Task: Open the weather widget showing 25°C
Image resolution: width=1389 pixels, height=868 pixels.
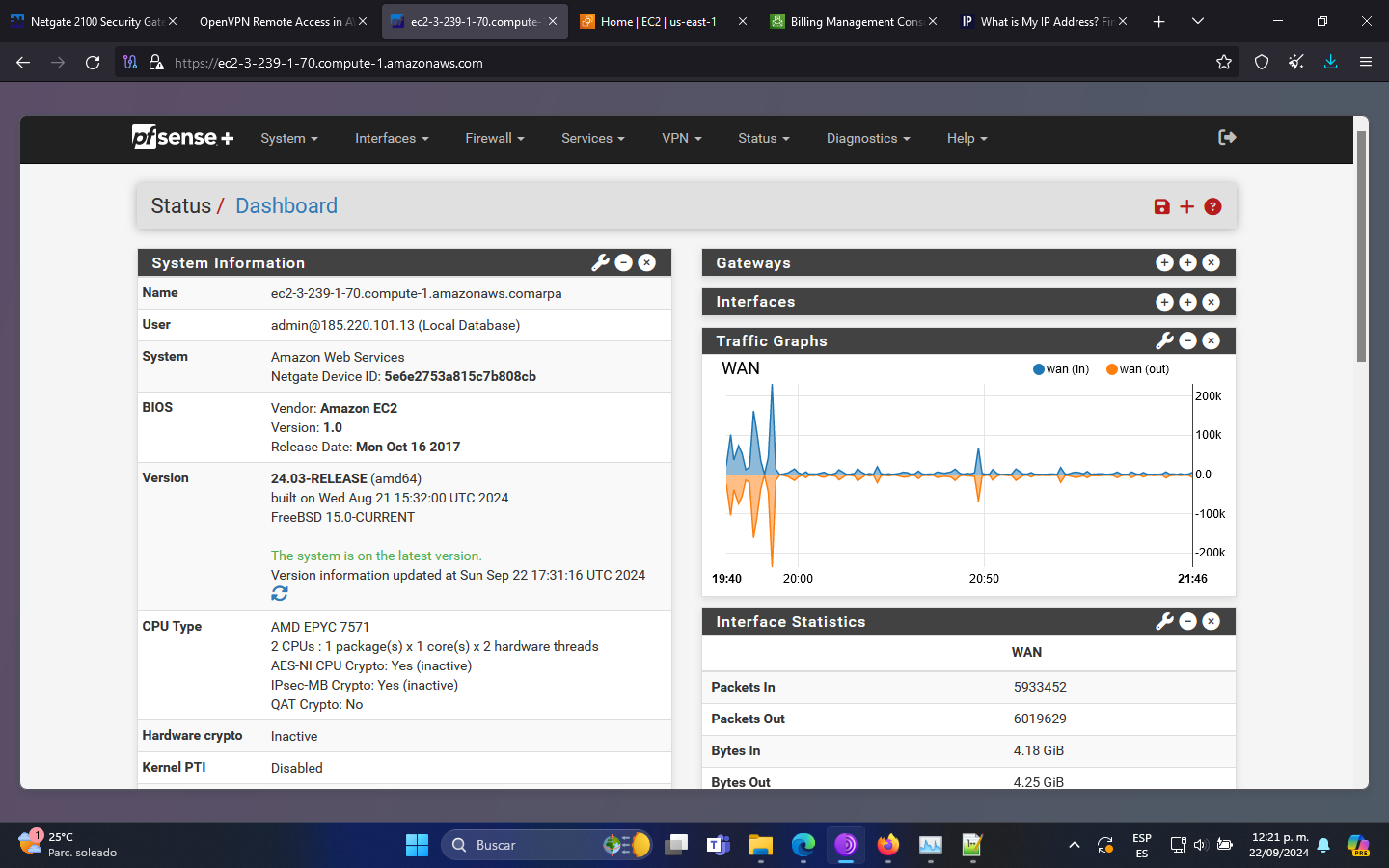Action: 68,845
